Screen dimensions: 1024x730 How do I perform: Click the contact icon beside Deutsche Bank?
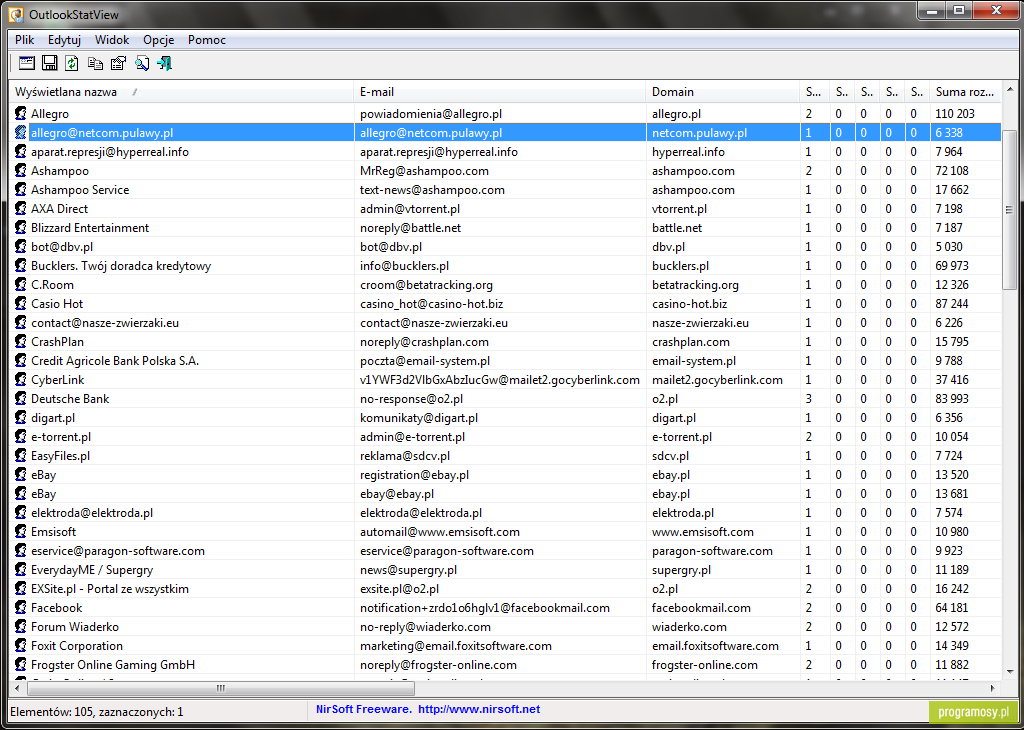(21, 398)
